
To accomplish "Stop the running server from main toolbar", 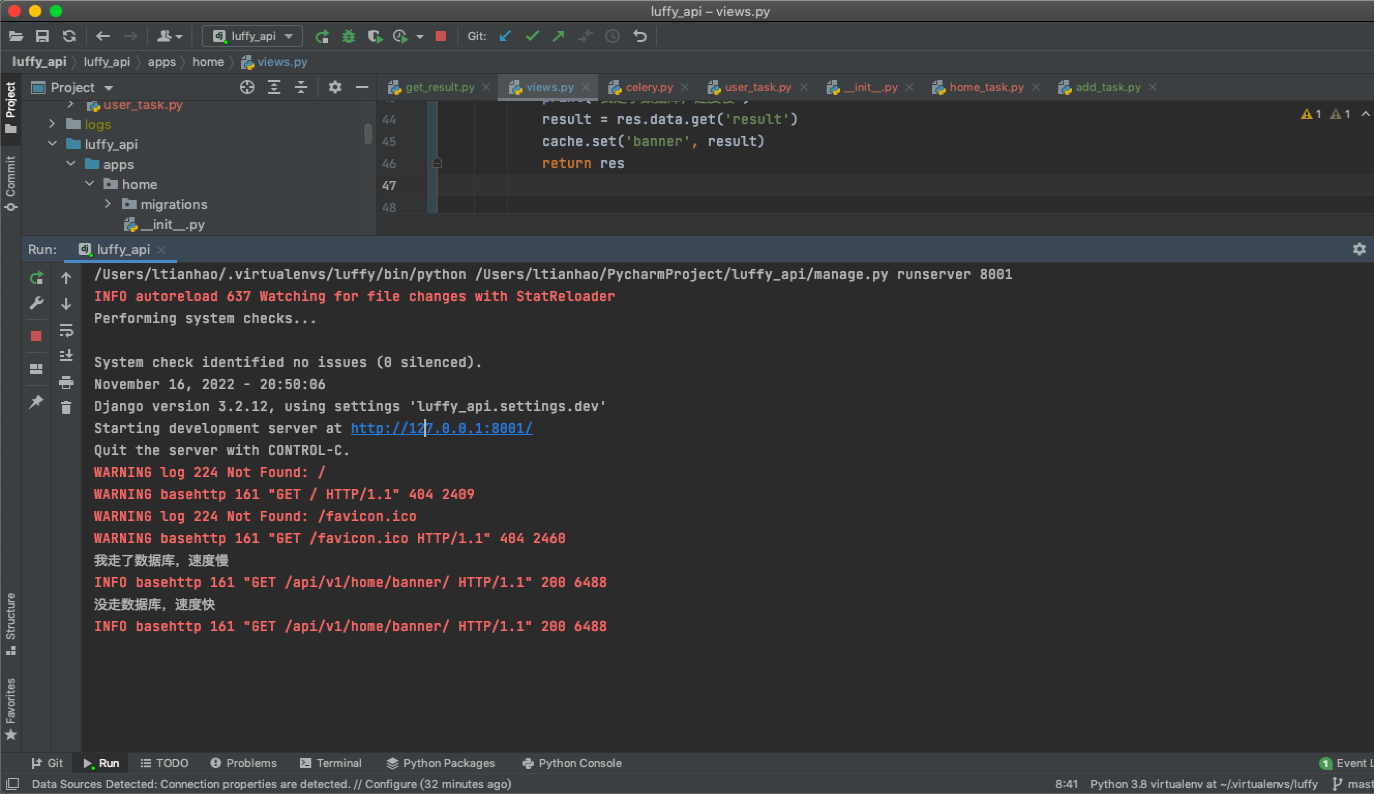I will pos(441,36).
